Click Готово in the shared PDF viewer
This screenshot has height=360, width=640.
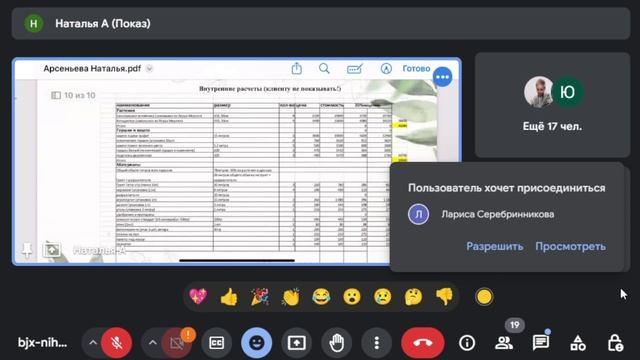point(416,69)
